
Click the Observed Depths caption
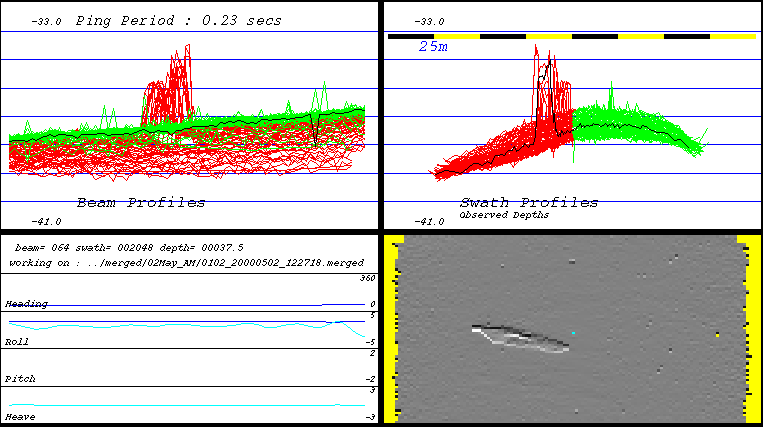504,215
